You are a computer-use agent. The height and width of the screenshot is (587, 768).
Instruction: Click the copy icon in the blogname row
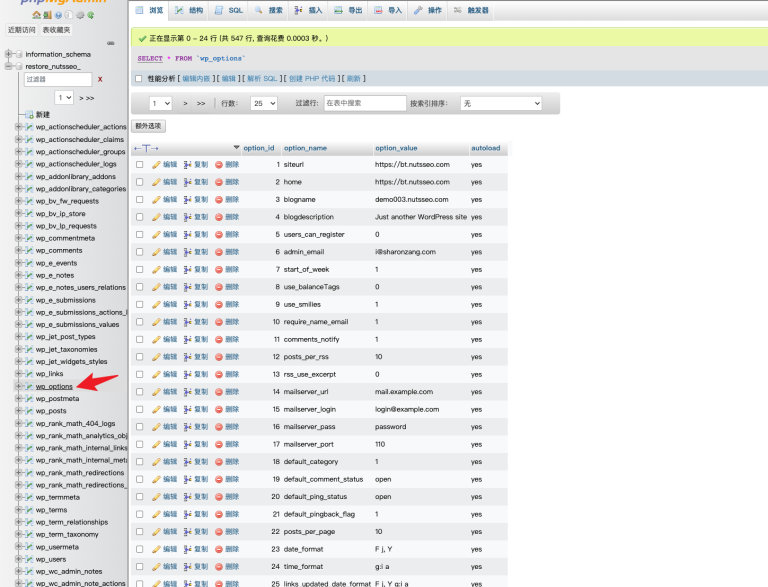pyautogui.click(x=187, y=199)
